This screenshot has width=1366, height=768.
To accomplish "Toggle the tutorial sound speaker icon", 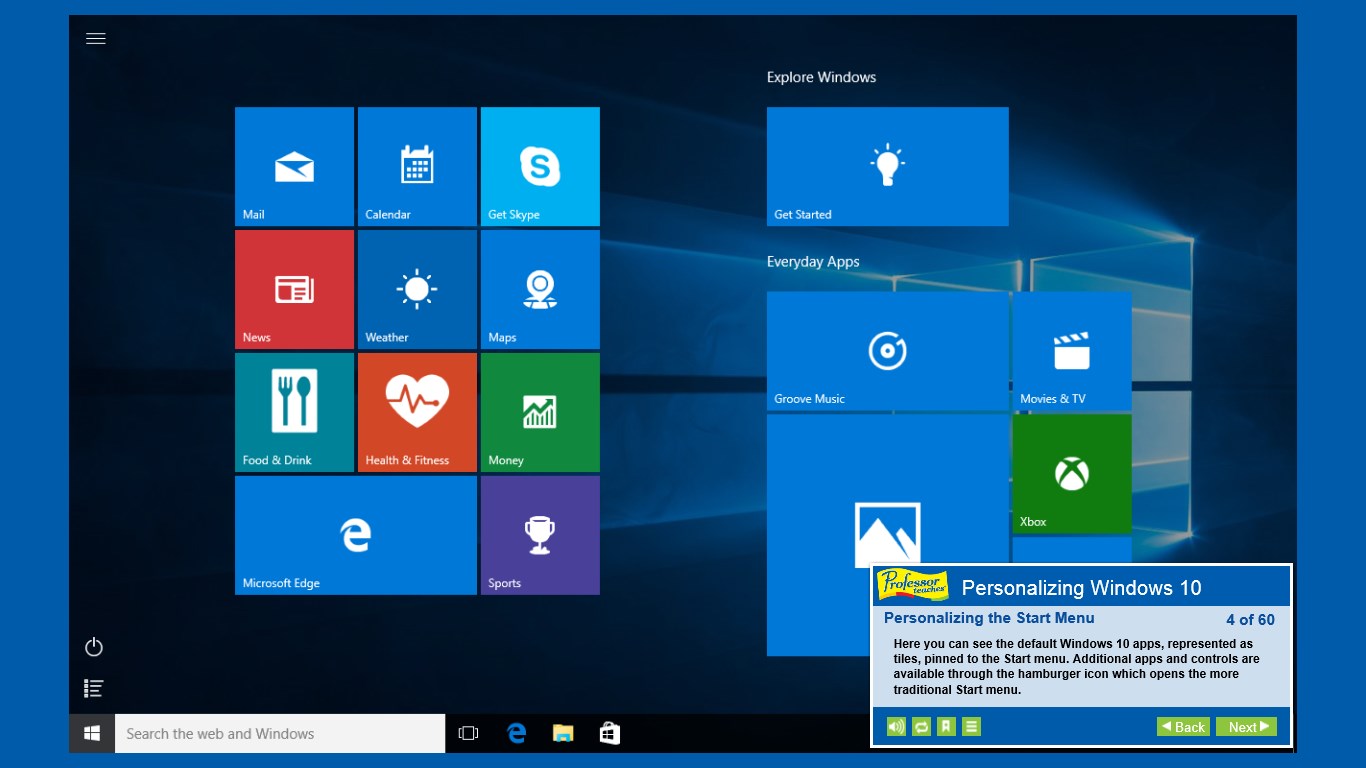I will click(896, 727).
